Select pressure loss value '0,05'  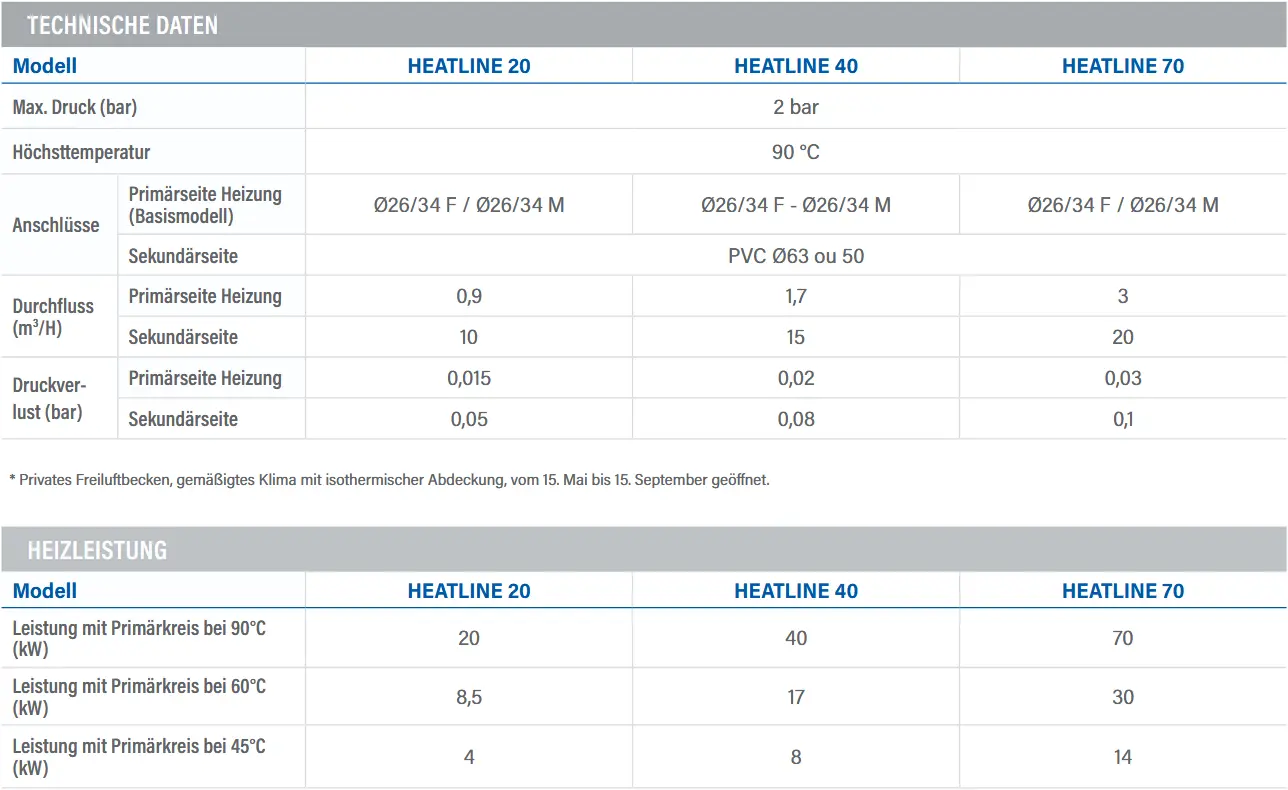pos(469,419)
